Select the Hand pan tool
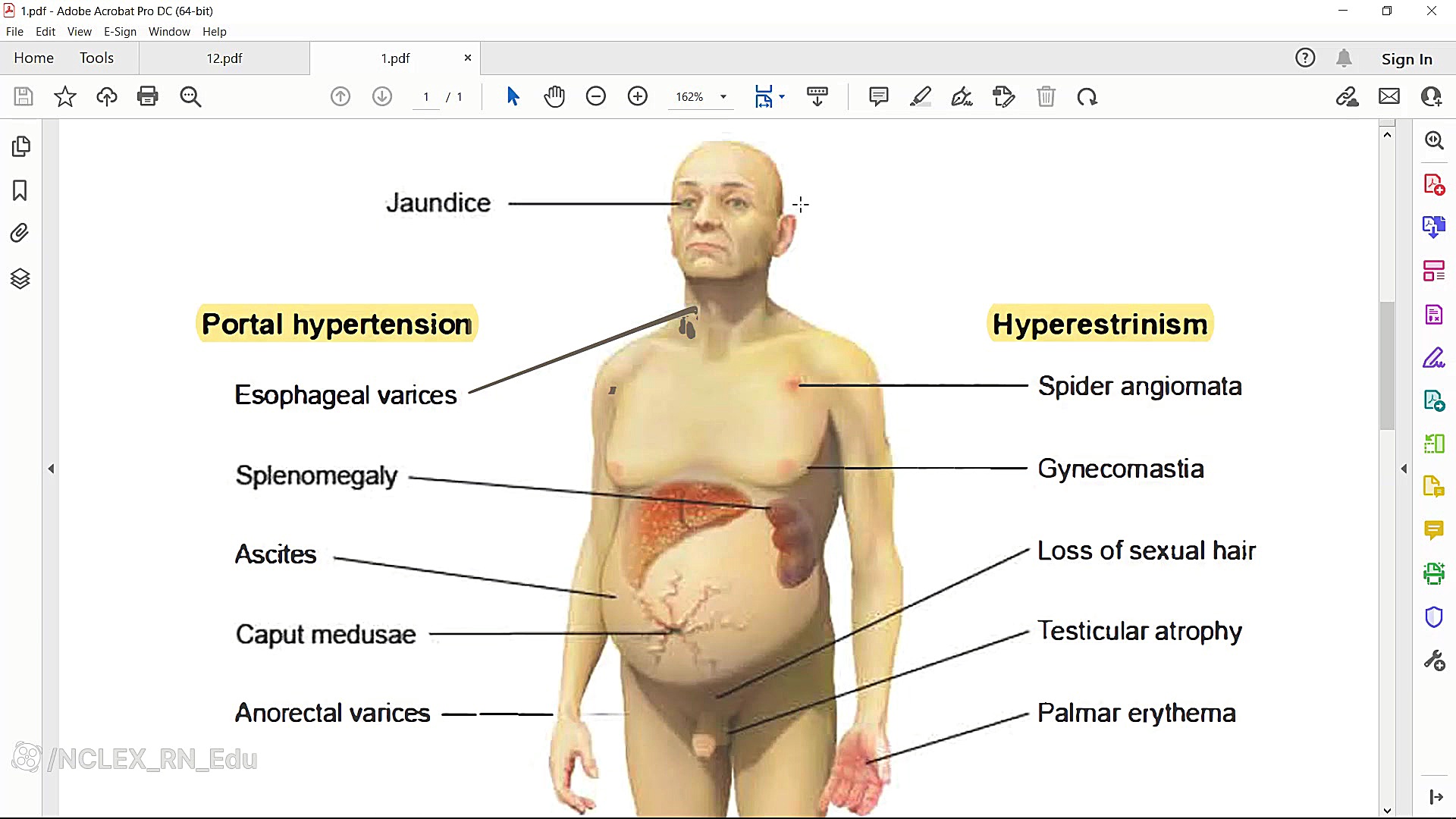 pos(554,97)
